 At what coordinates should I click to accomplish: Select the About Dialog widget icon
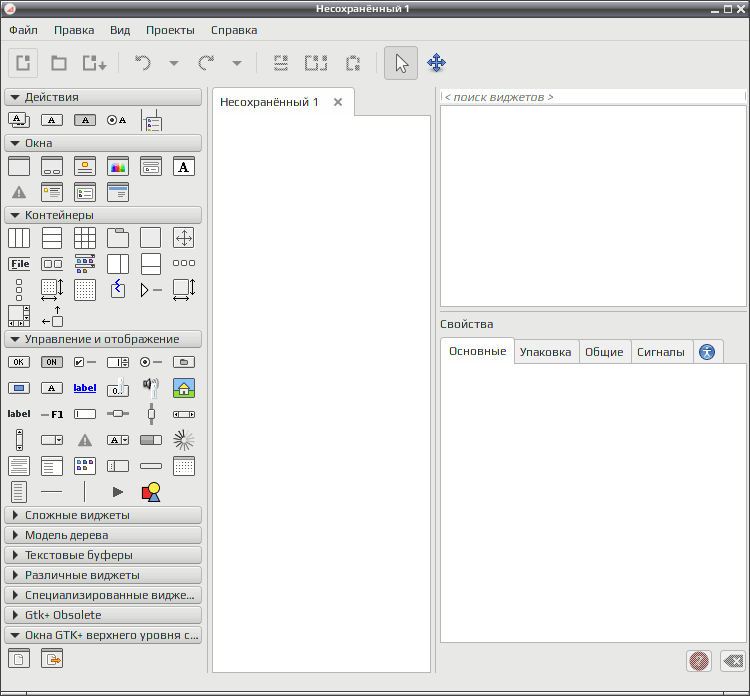(x=85, y=166)
